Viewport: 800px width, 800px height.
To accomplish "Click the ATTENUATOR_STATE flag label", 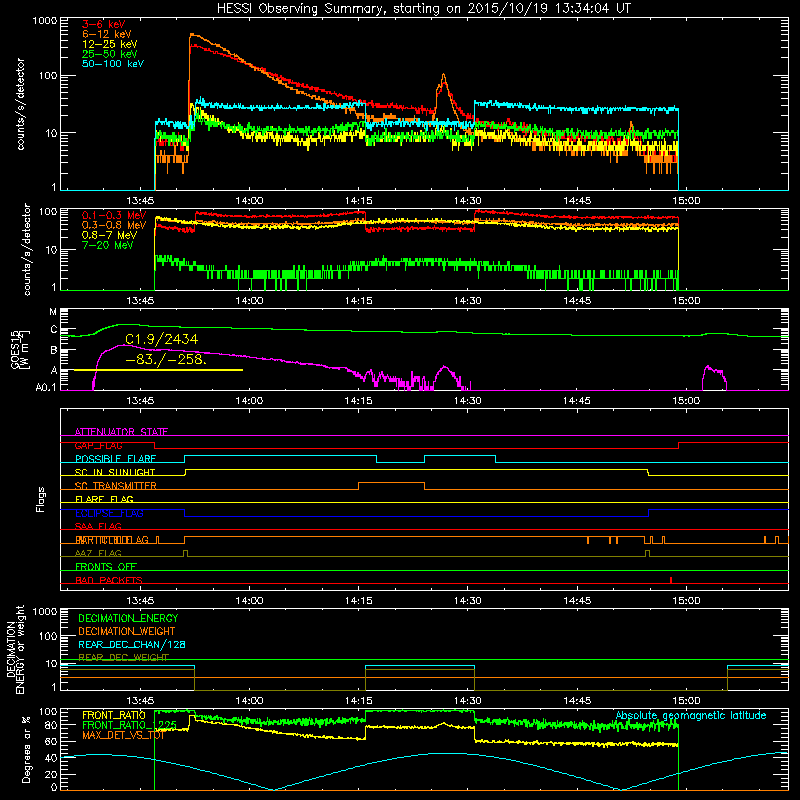I will point(121,432).
